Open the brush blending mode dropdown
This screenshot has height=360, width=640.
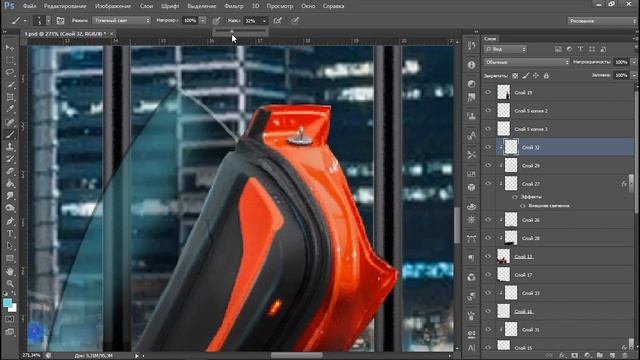click(x=122, y=20)
